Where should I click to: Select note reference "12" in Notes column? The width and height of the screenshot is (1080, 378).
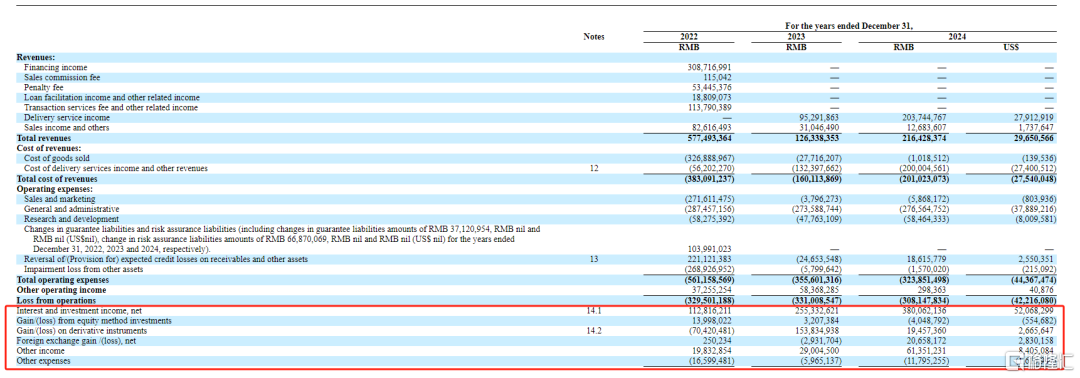pyautogui.click(x=593, y=168)
